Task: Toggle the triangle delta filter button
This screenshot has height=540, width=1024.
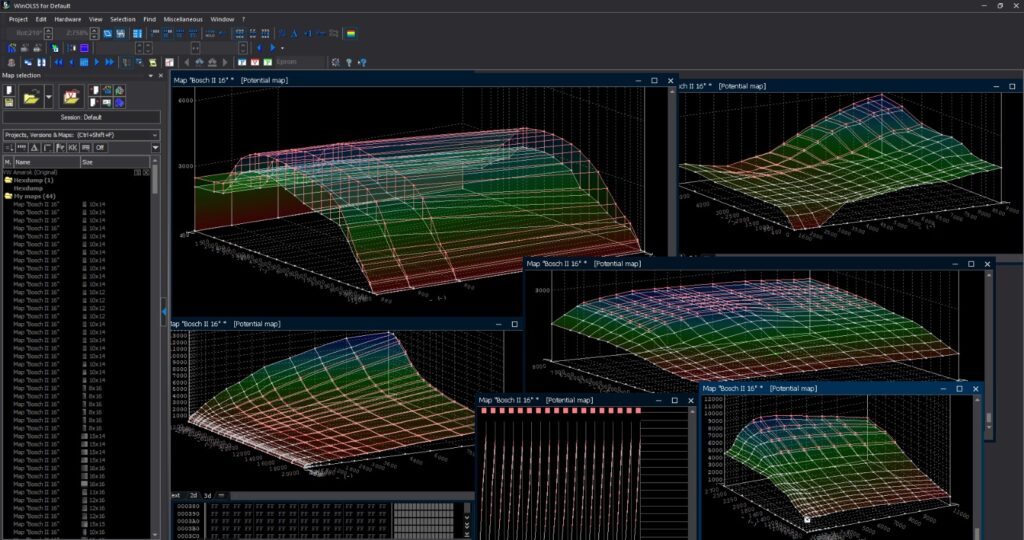Action: tap(34, 147)
